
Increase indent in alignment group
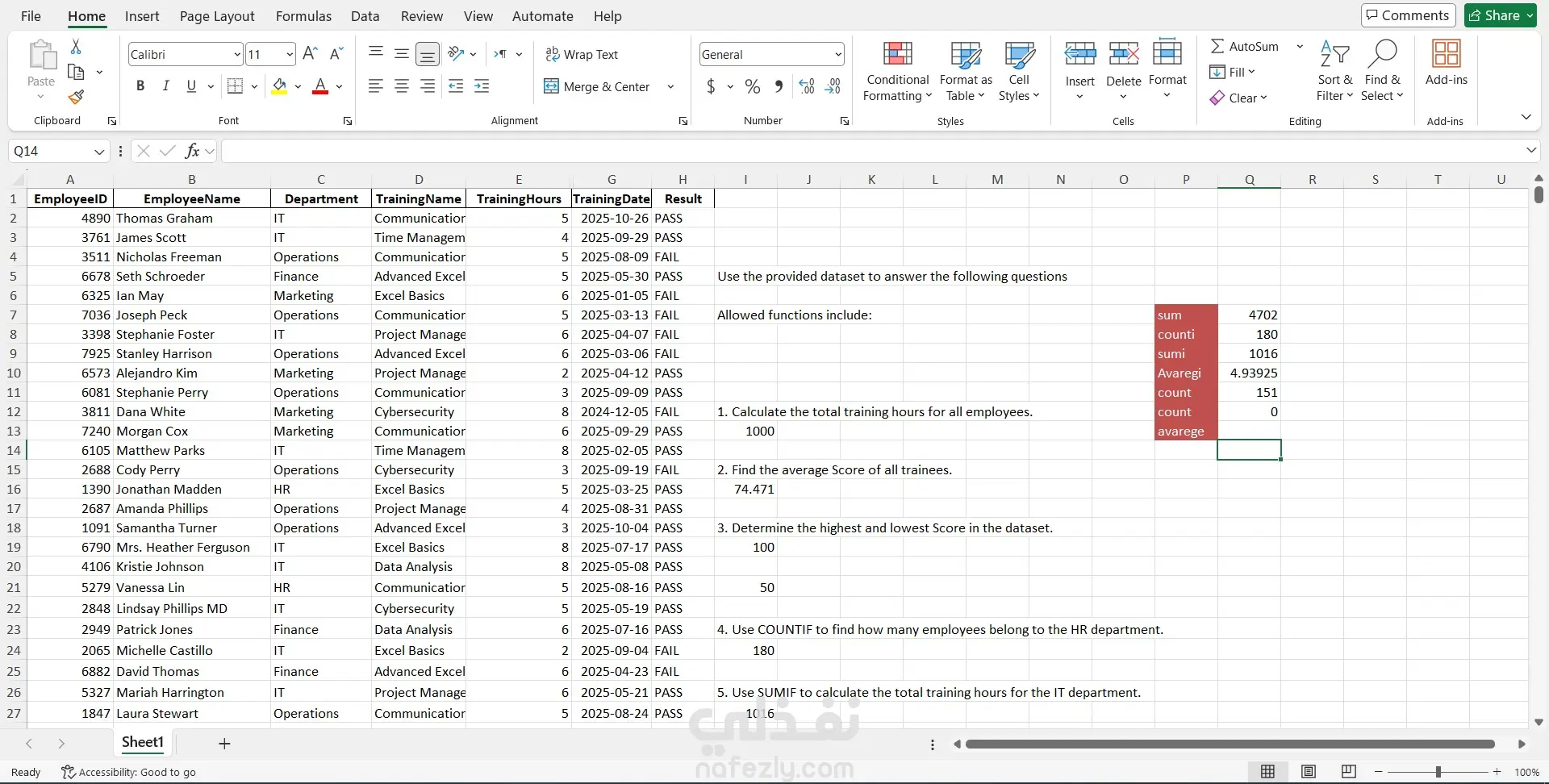482,85
